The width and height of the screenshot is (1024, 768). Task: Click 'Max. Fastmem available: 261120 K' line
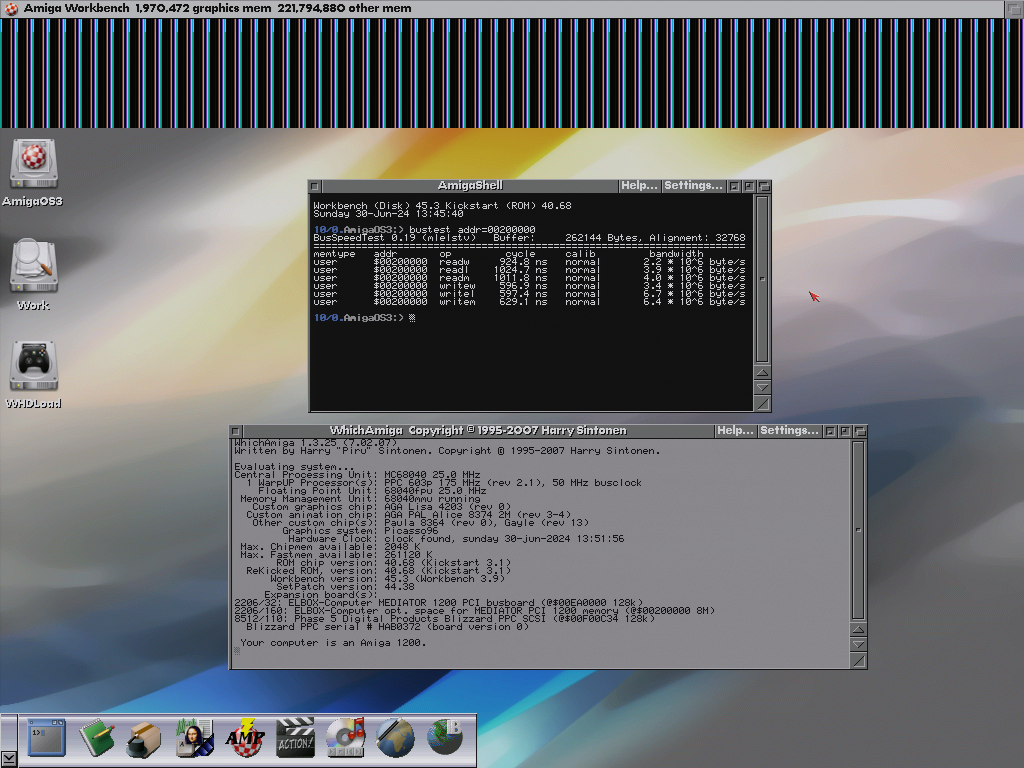336,555
